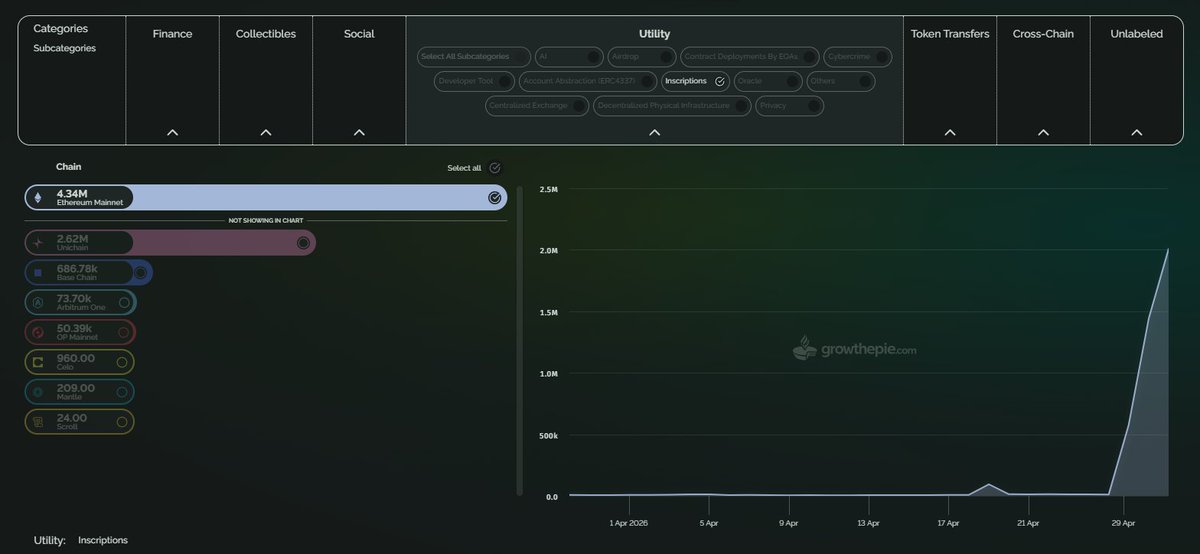The image size is (1200, 554).
Task: Click the 17 Apr axis date
Action: coord(947,523)
